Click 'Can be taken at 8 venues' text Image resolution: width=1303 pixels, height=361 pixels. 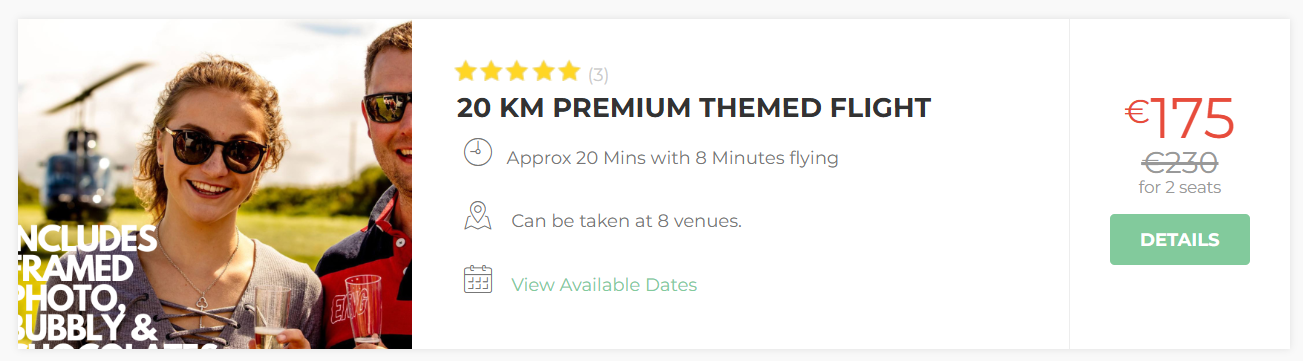click(627, 221)
